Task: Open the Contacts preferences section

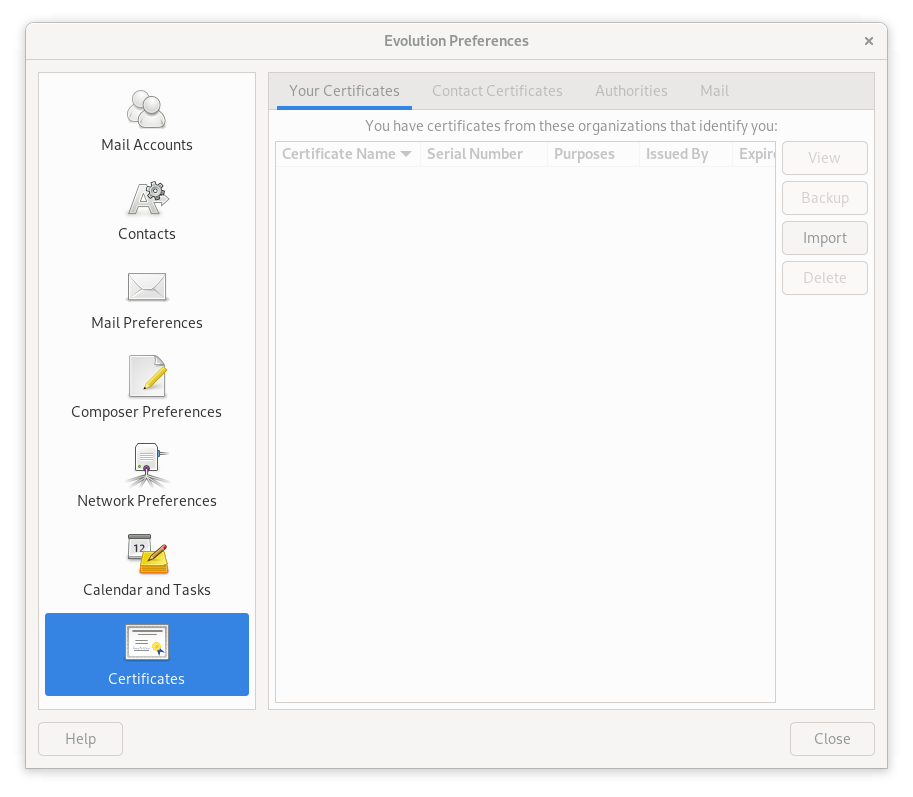Action: pos(146,207)
